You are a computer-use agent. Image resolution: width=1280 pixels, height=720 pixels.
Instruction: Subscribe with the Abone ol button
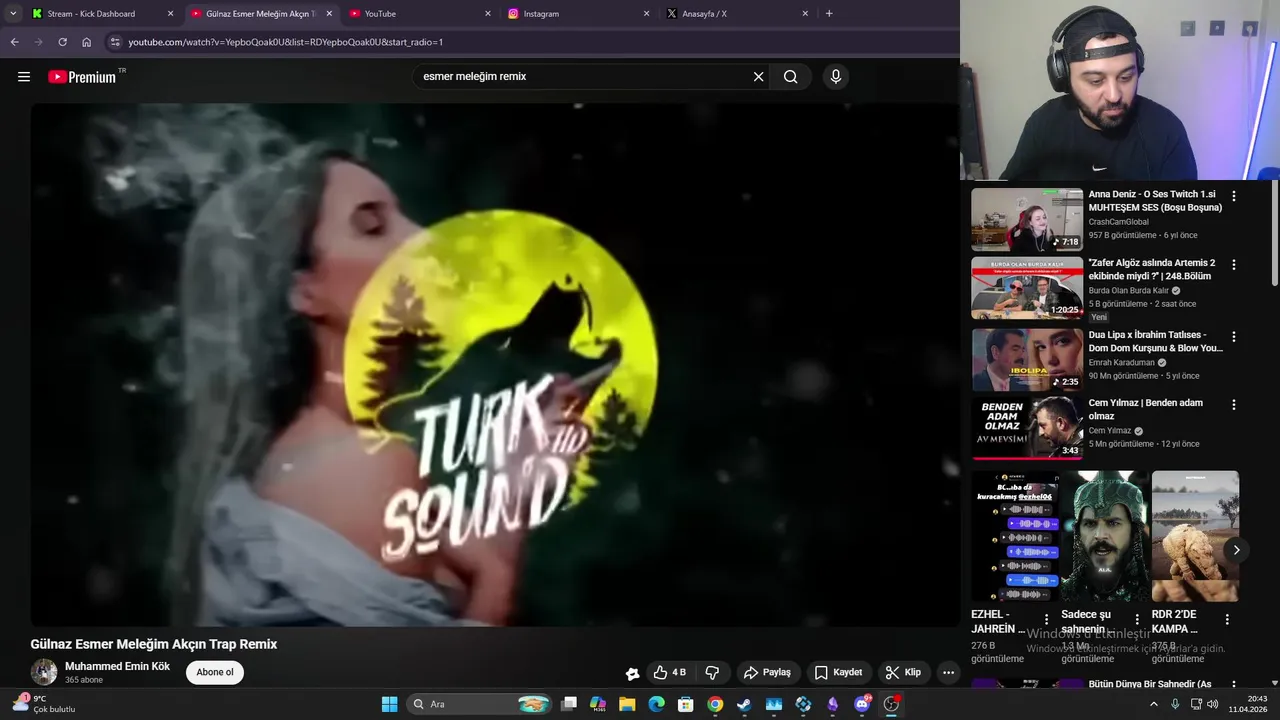pyautogui.click(x=215, y=672)
